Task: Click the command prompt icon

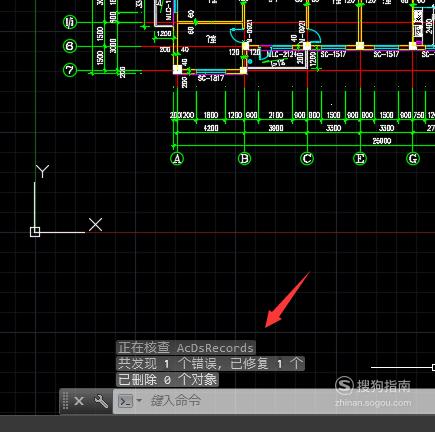Action: [126, 401]
